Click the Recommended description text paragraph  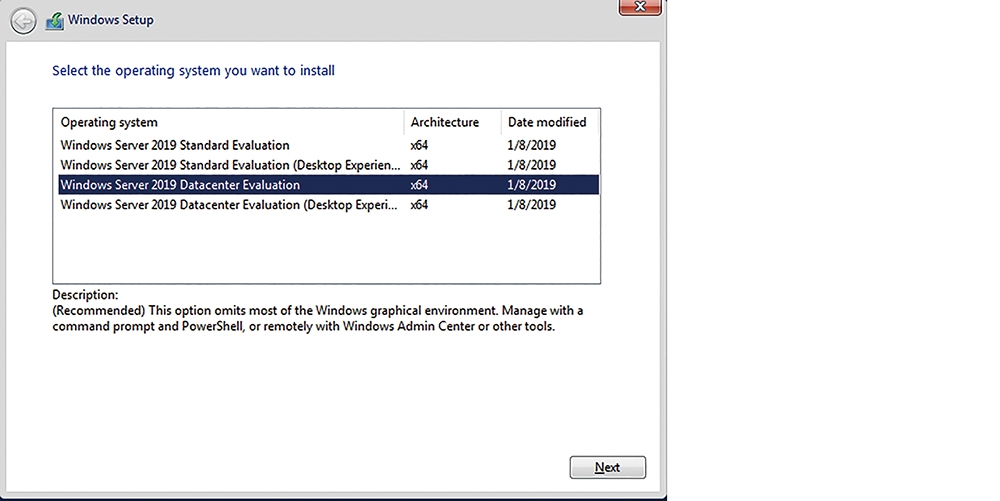point(318,319)
